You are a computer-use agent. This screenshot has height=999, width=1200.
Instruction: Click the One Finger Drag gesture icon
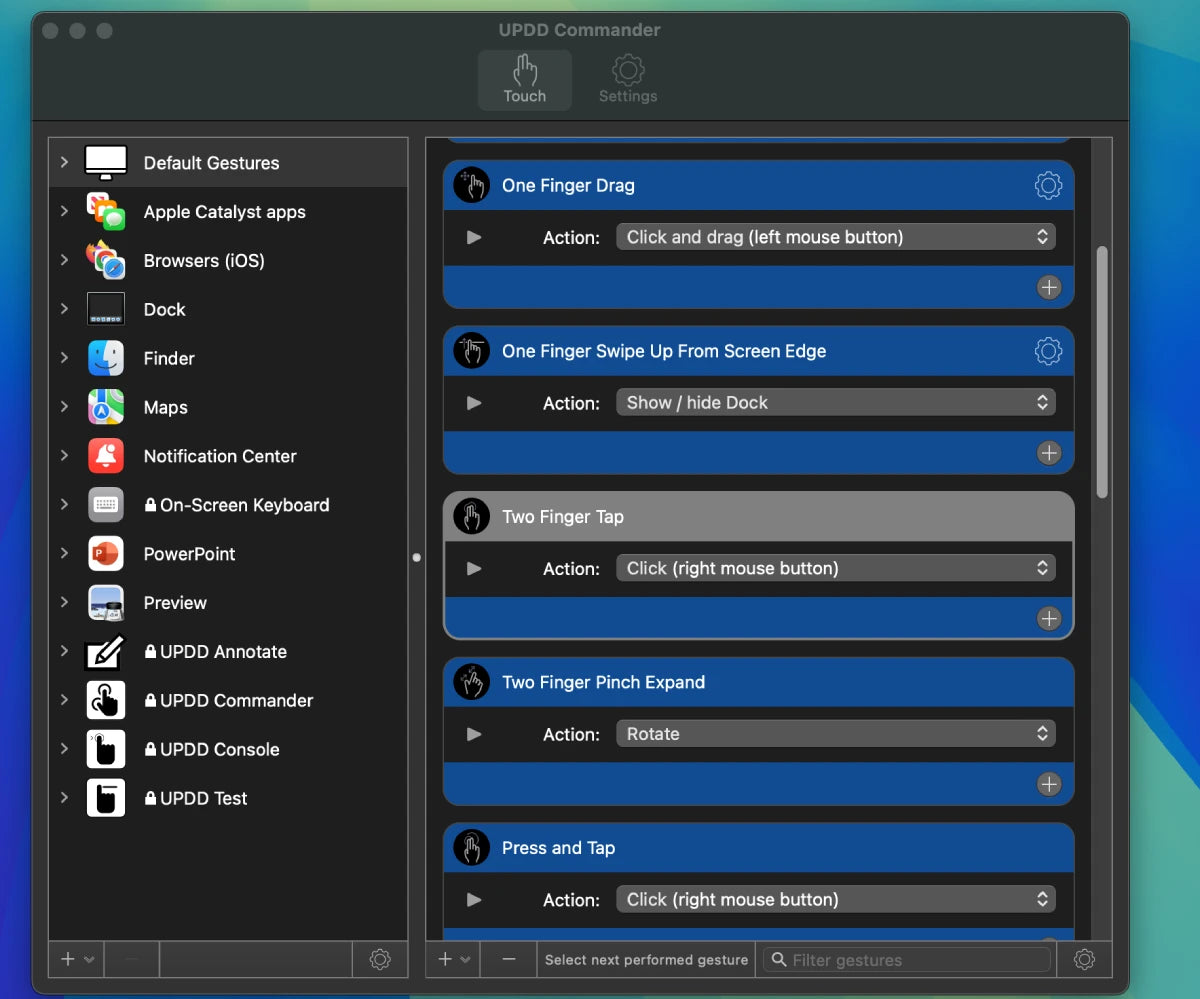point(472,185)
